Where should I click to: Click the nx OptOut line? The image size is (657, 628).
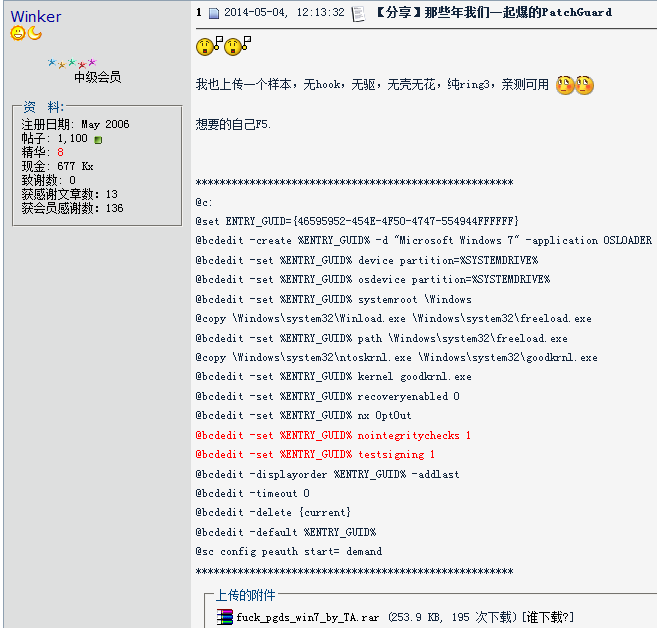pos(303,416)
